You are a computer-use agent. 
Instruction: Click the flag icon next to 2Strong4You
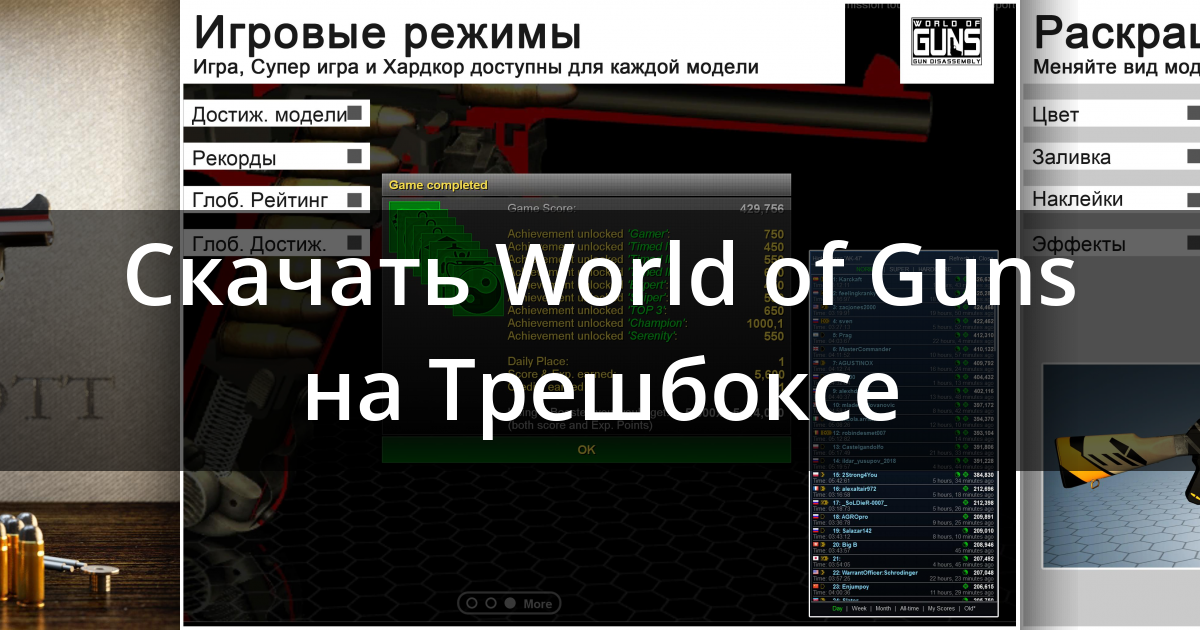816,475
